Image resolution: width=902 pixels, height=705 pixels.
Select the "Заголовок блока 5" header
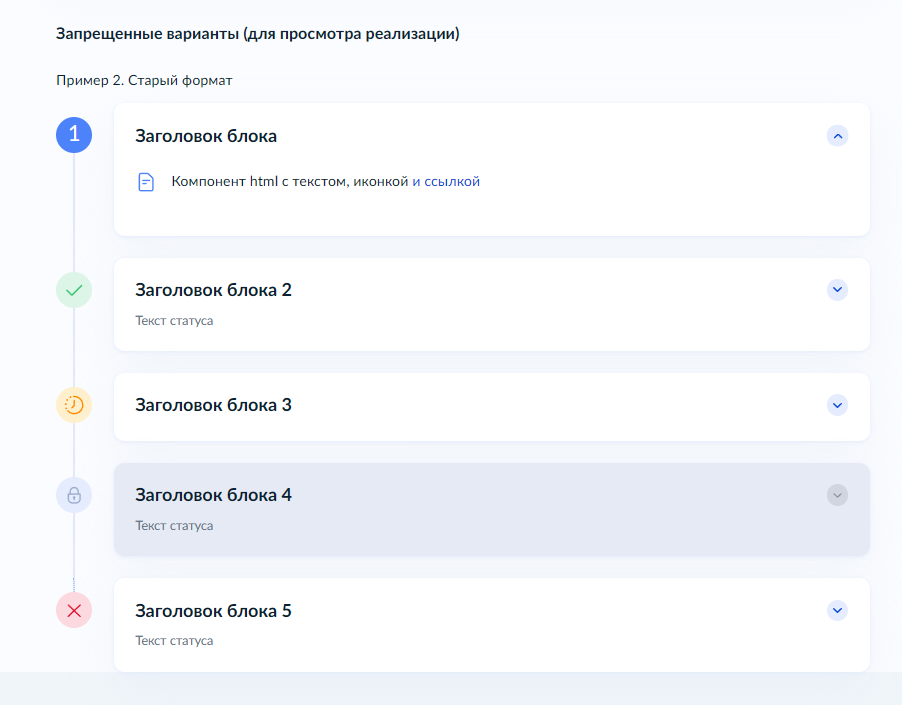213,611
